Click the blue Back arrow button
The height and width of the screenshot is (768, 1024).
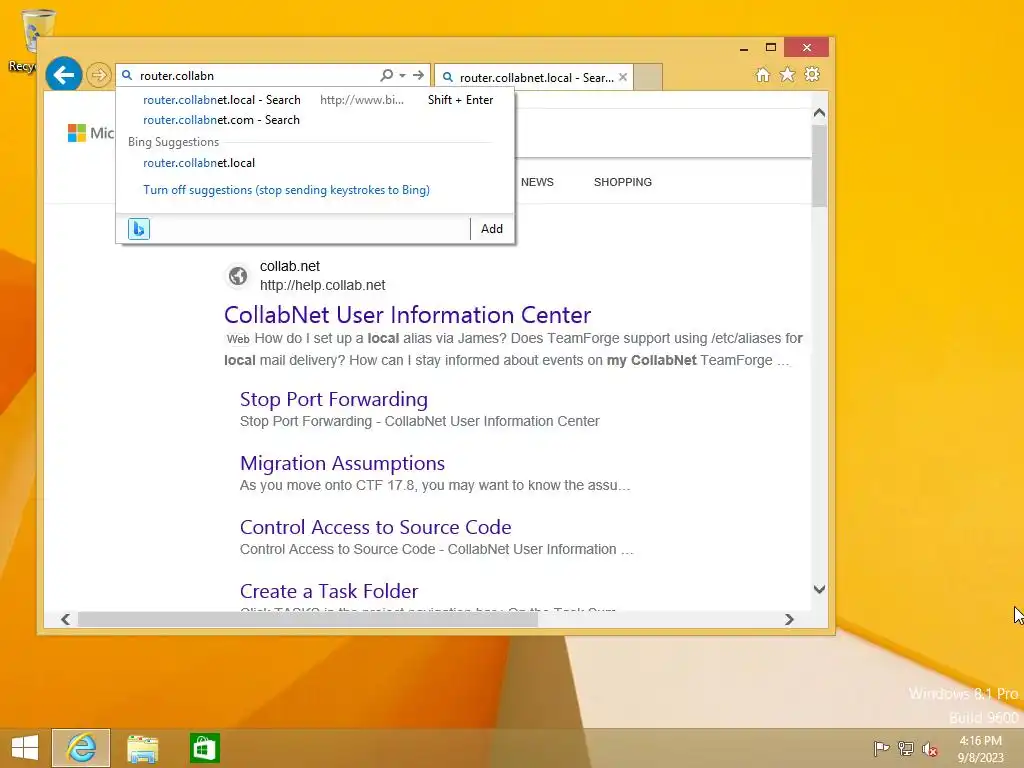[63, 75]
